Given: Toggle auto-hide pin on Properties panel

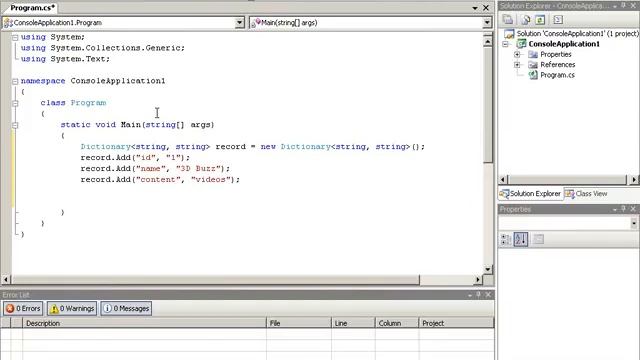Looking at the screenshot, I should point(623,209).
